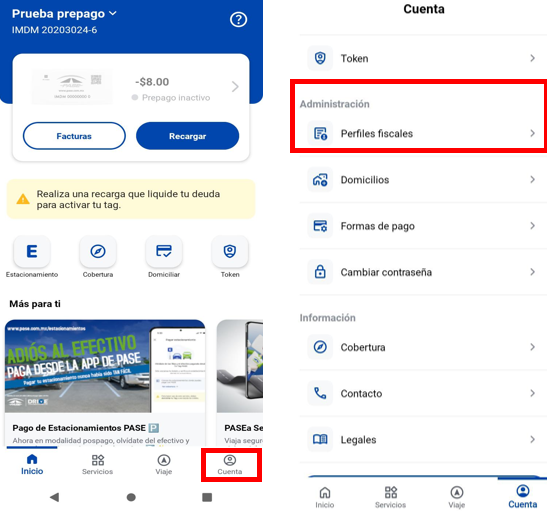547x521 pixels.
Task: Open the Token shield shortcut icon
Action: click(230, 251)
